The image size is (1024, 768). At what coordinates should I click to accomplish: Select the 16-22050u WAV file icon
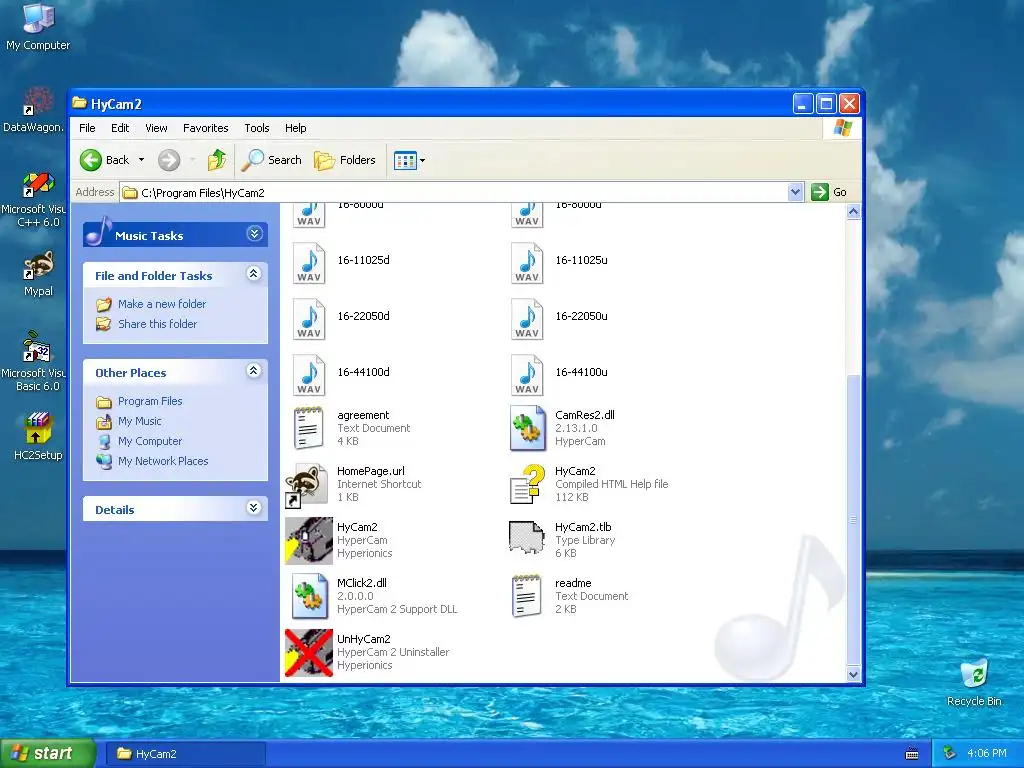(527, 319)
